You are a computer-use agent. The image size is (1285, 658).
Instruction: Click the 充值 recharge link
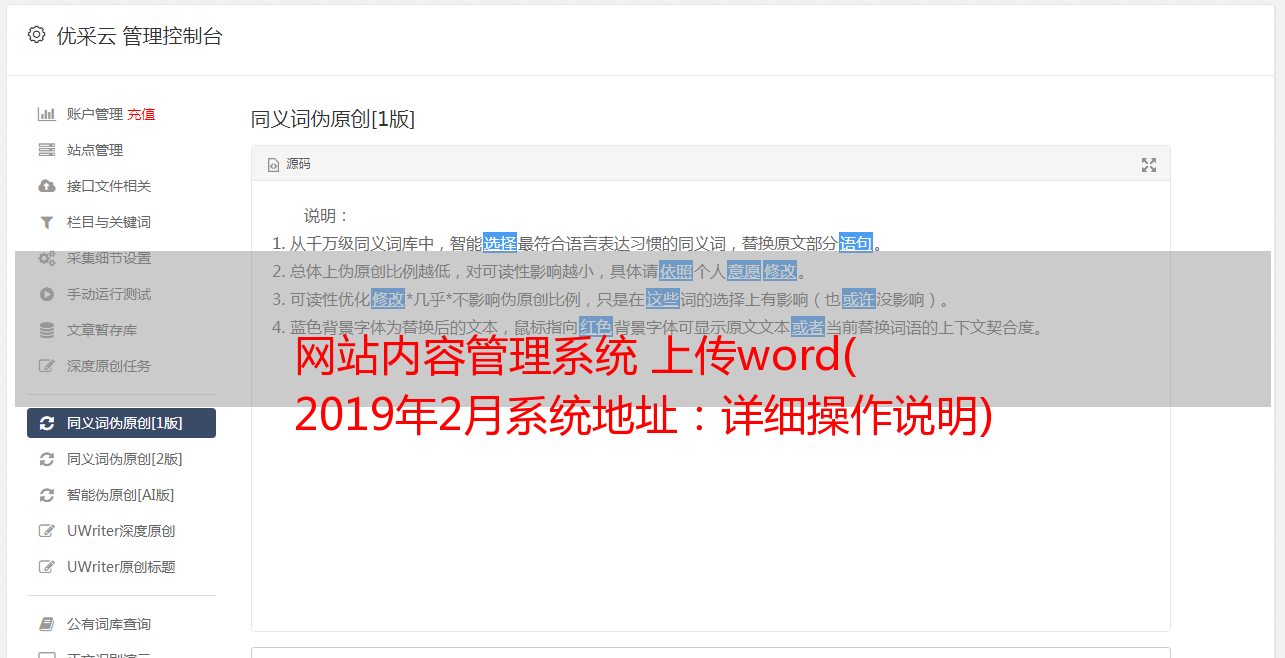click(141, 114)
